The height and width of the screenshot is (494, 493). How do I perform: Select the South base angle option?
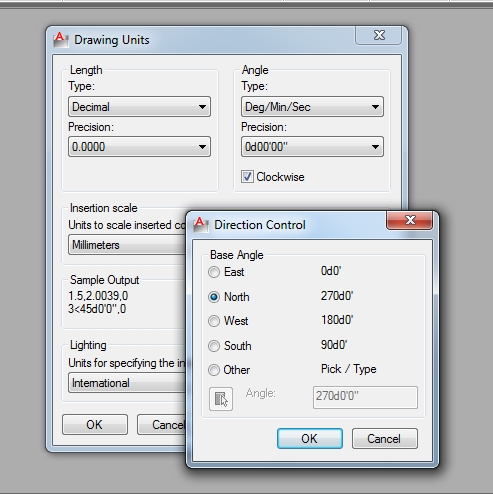point(214,346)
